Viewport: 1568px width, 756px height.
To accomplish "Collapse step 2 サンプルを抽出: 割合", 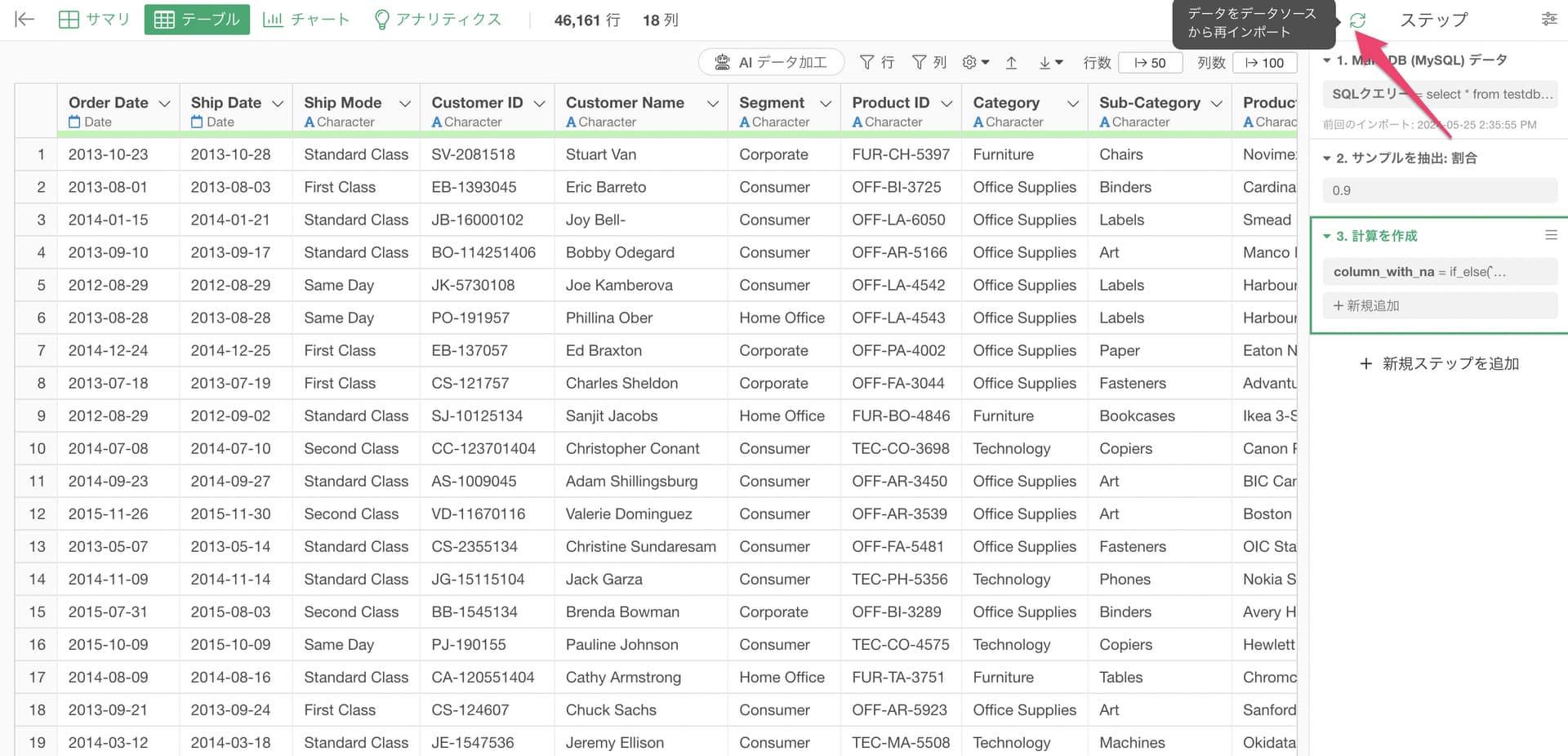I will tap(1327, 158).
